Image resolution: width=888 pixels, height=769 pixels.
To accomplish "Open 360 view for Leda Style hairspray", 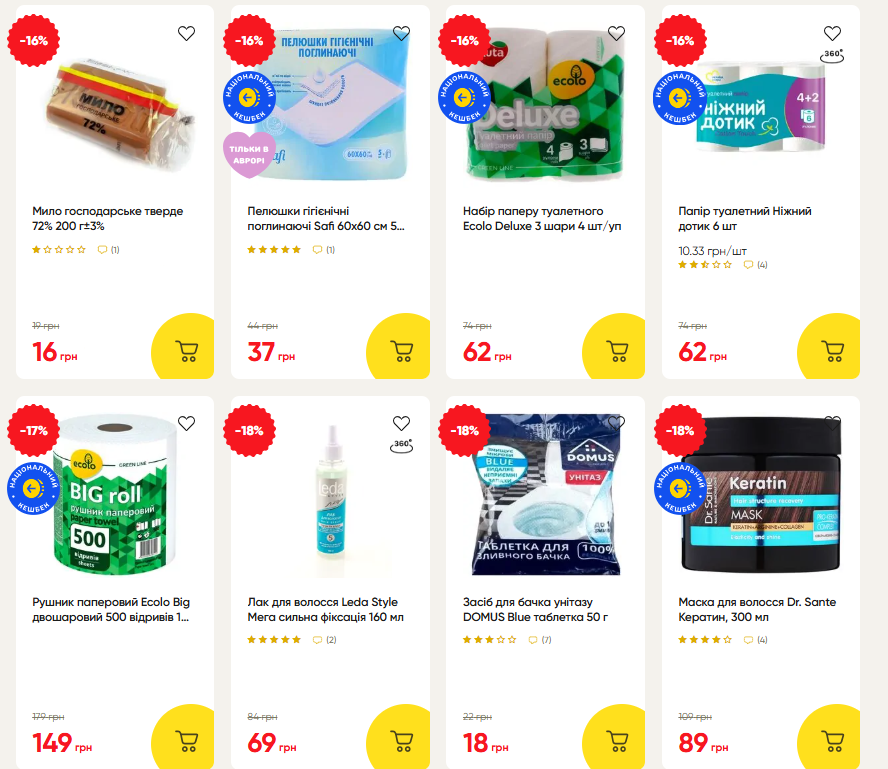I will (x=402, y=446).
